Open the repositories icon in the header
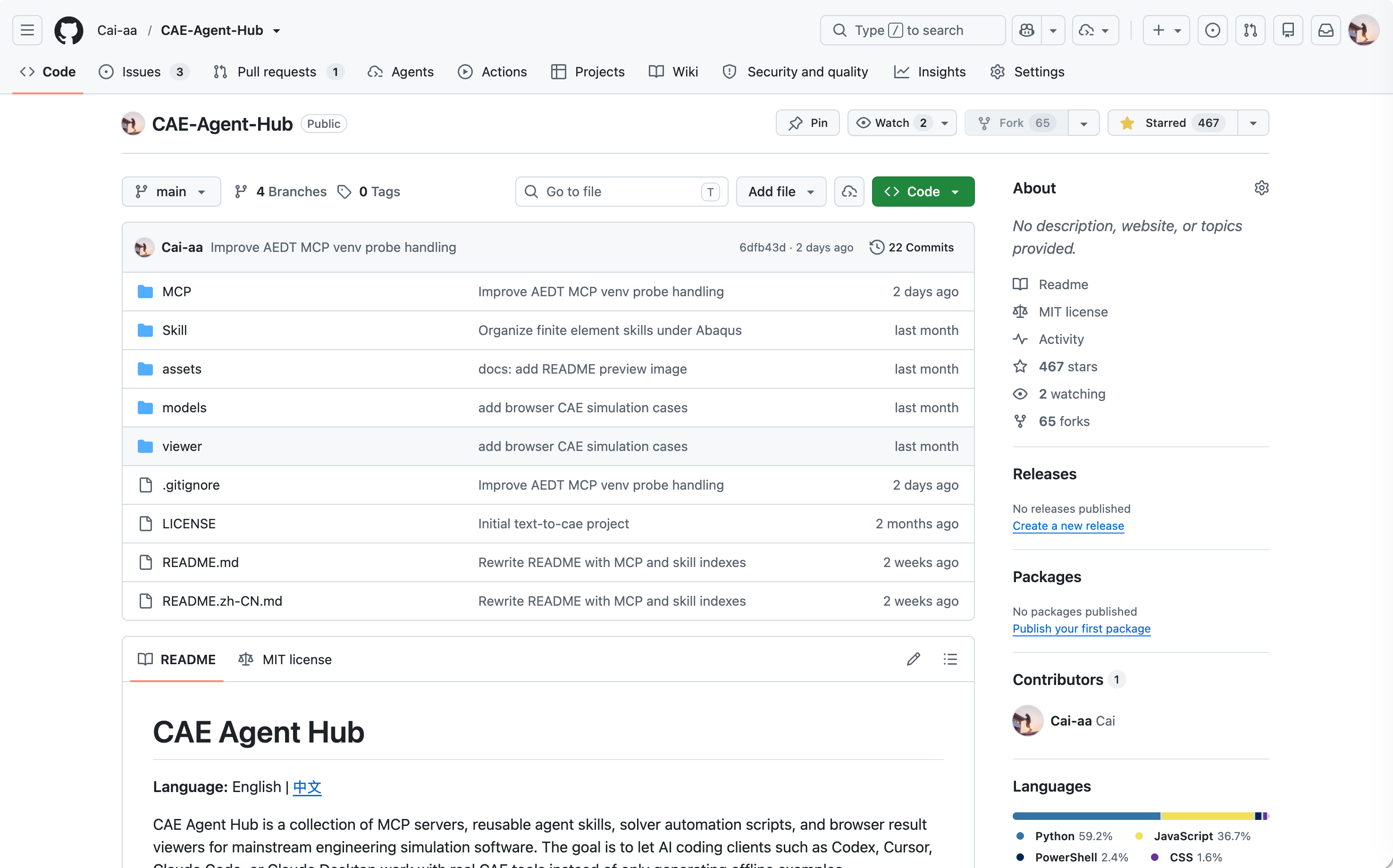Image resolution: width=1393 pixels, height=868 pixels. [1288, 30]
